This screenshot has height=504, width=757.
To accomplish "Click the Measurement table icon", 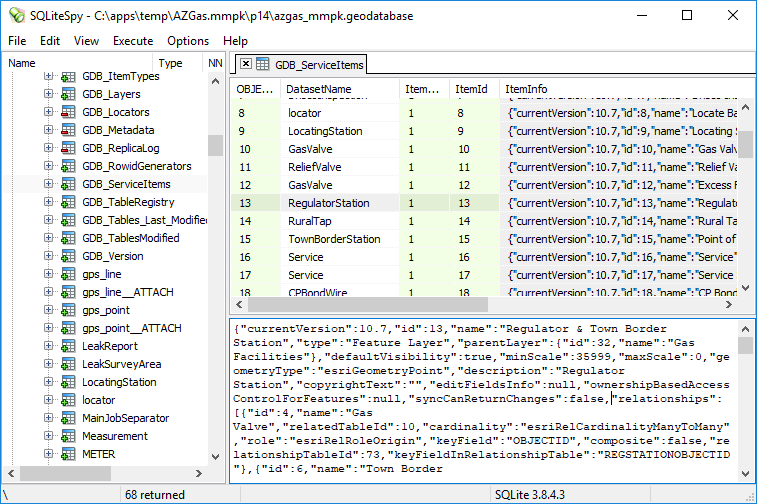I will coord(68,436).
